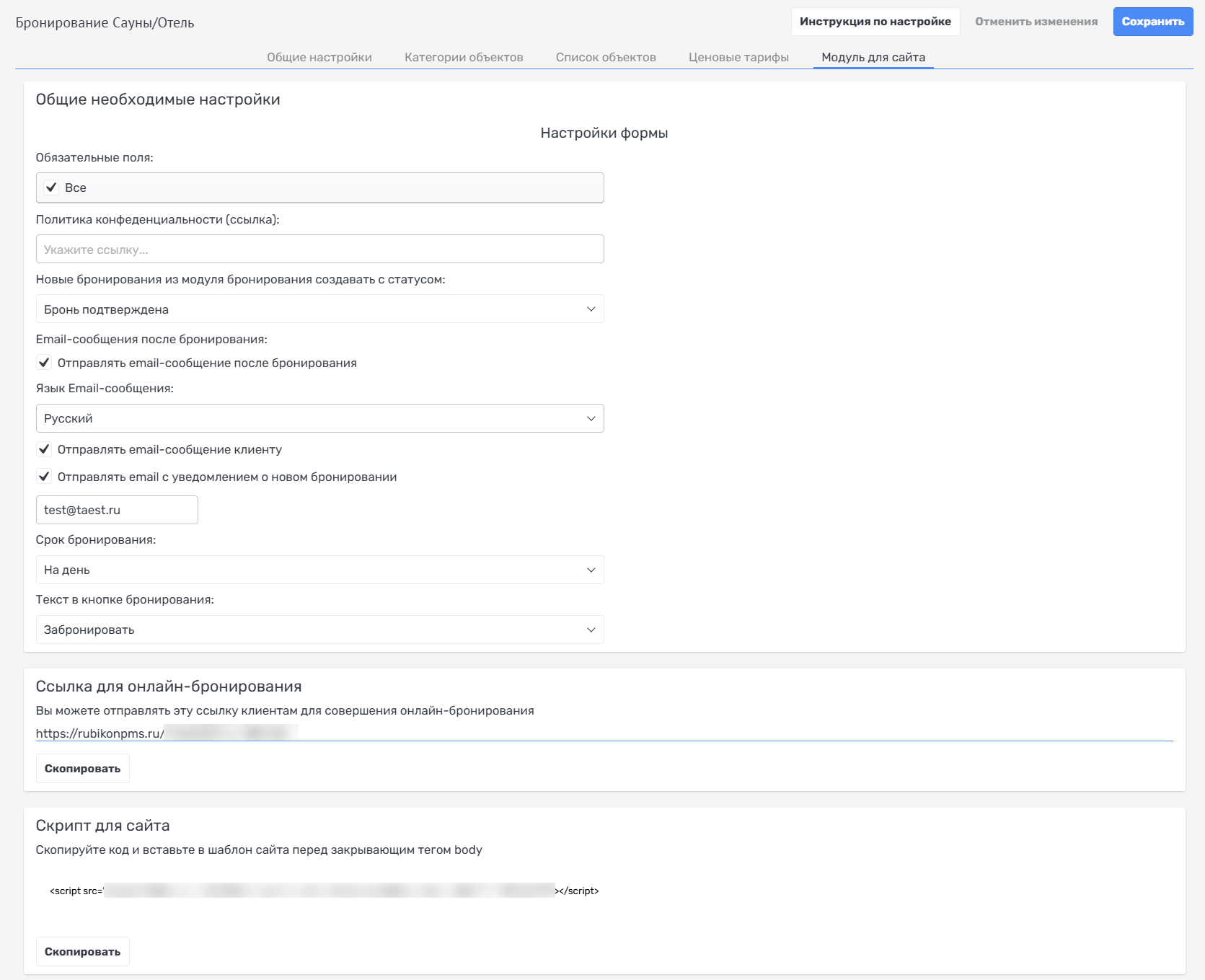Expand the "На день" booking period dropdown

319,570
